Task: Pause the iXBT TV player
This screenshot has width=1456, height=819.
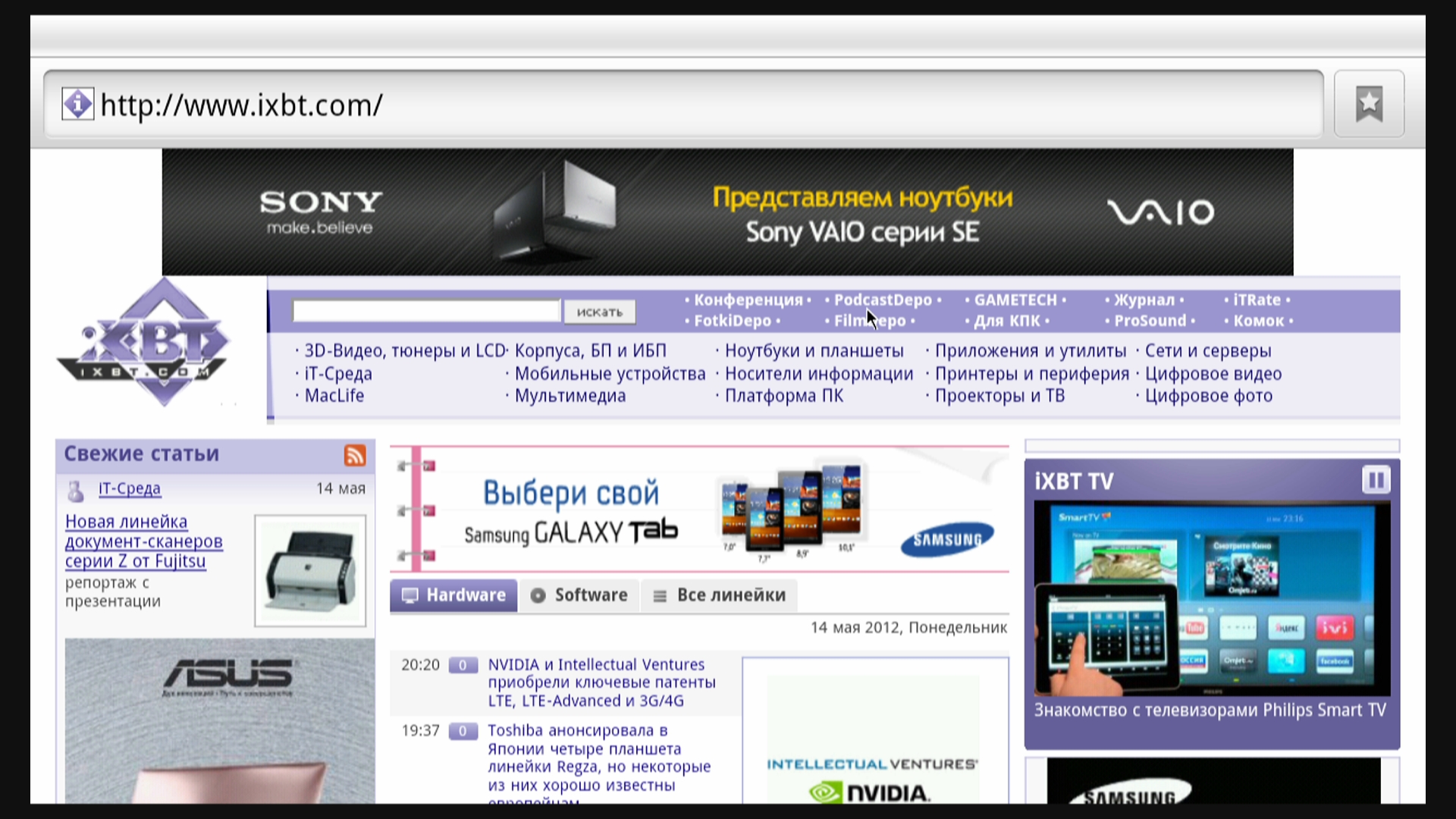Action: (1376, 480)
